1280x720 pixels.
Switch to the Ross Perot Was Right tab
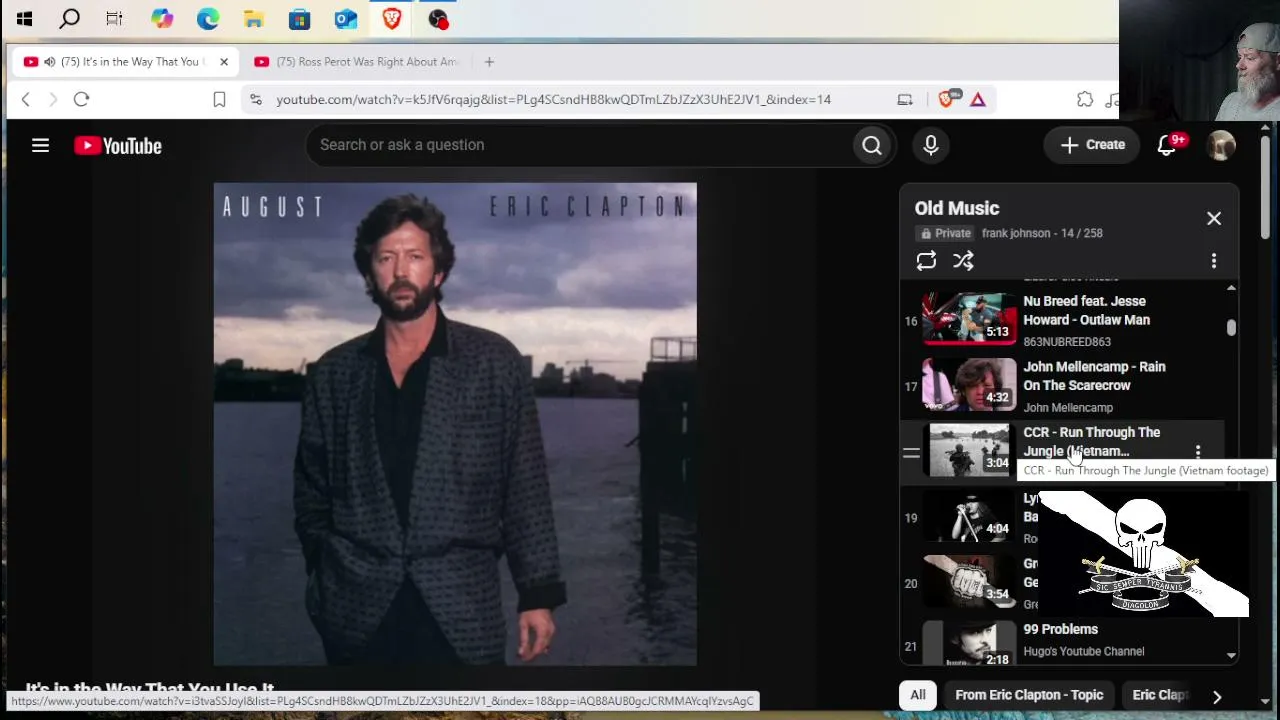click(357, 62)
